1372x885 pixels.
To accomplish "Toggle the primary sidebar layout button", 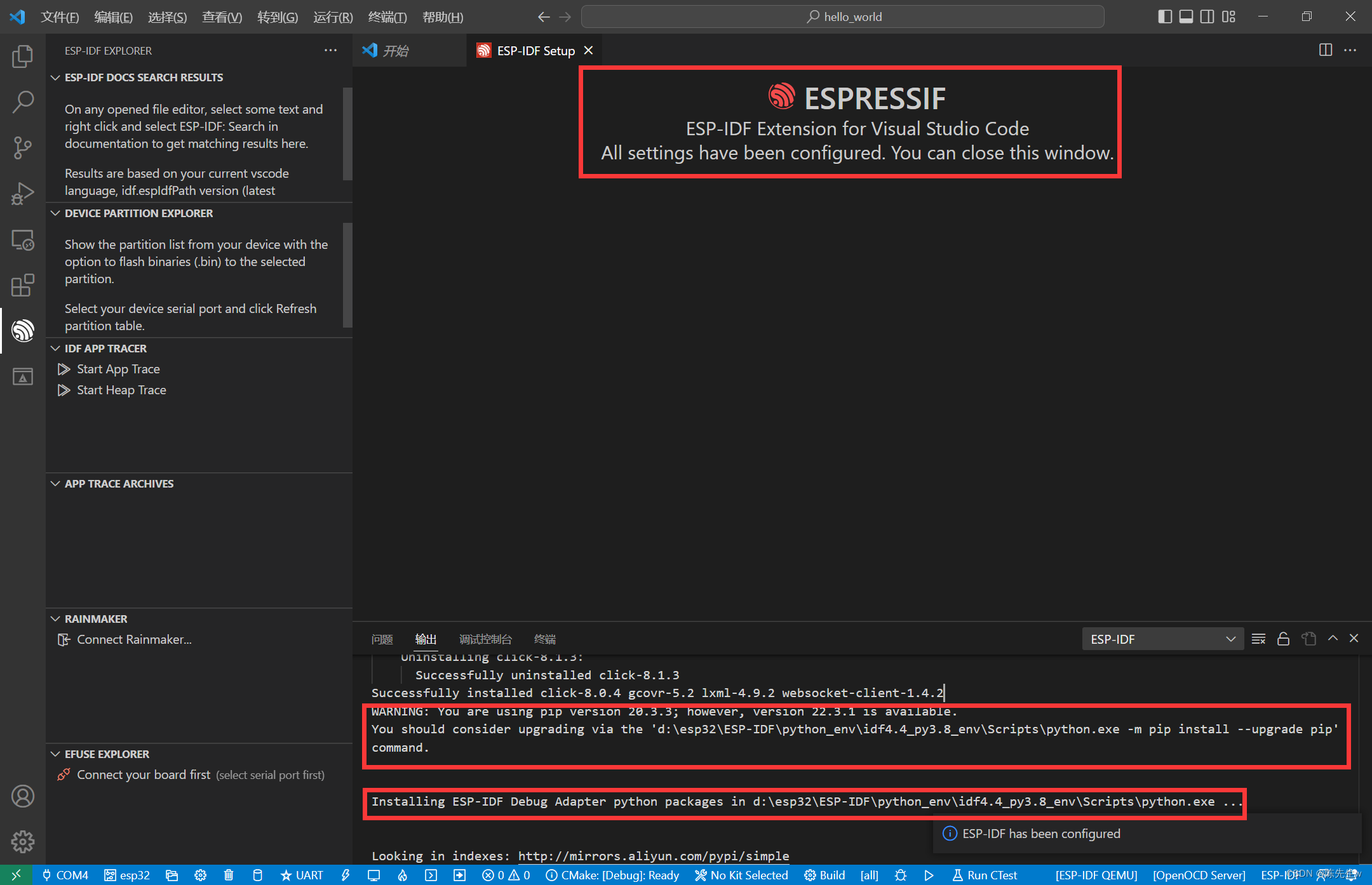I will click(1165, 17).
